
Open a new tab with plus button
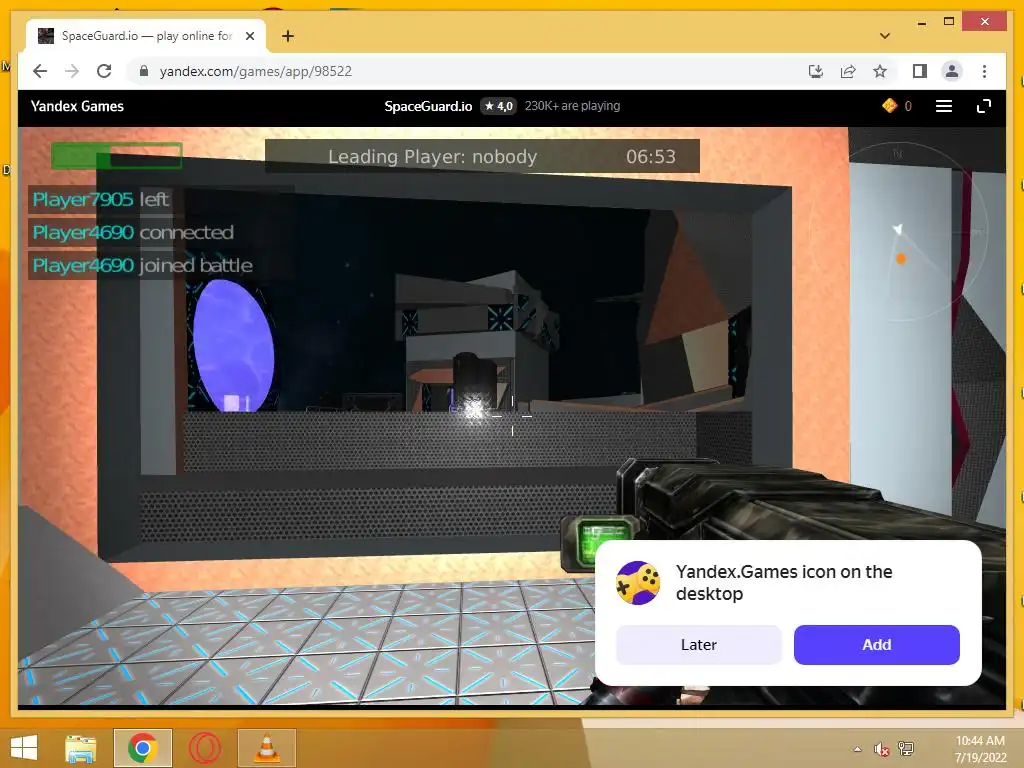287,36
